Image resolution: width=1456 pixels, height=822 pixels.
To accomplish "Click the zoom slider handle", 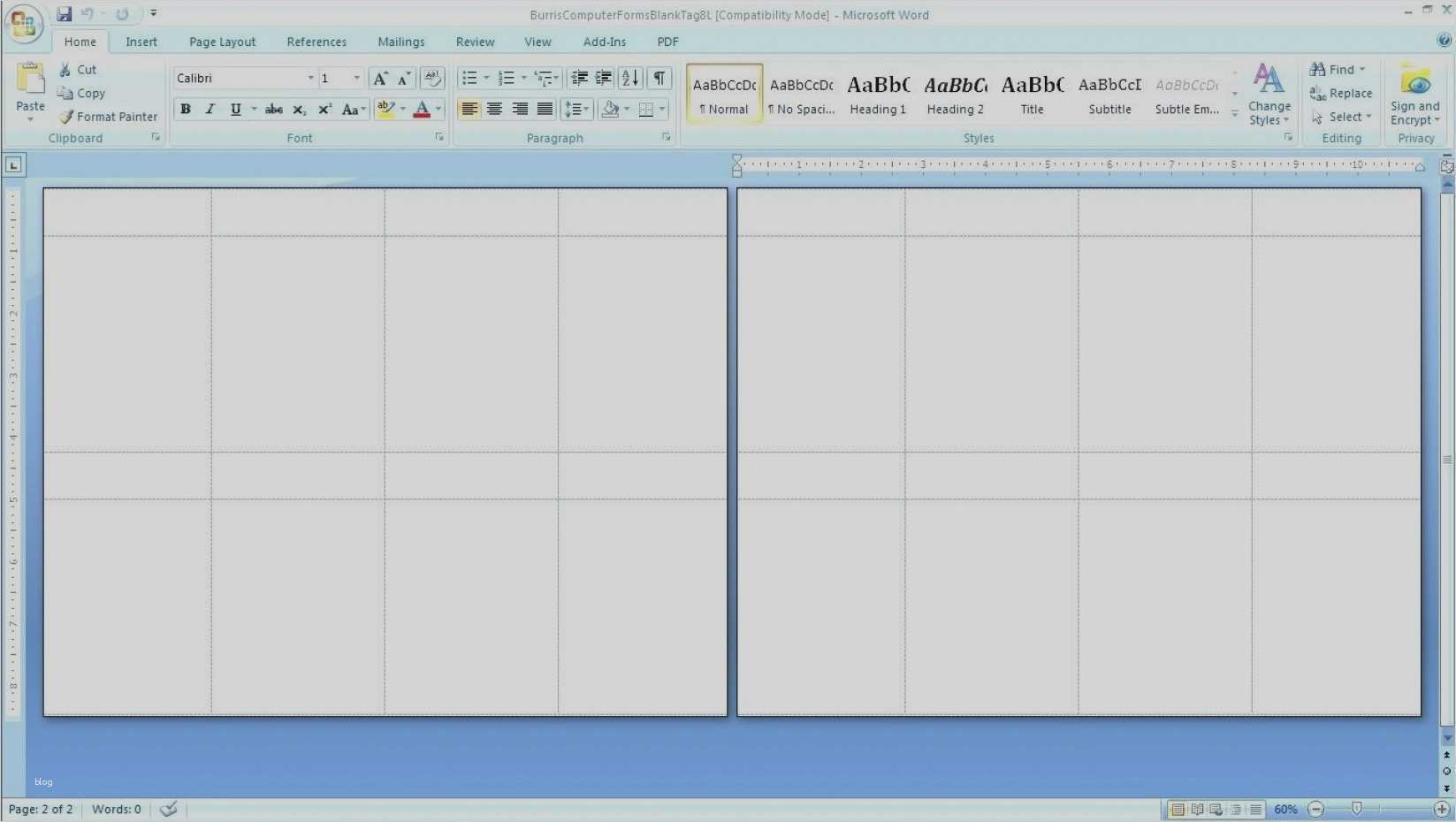I will 1357,809.
